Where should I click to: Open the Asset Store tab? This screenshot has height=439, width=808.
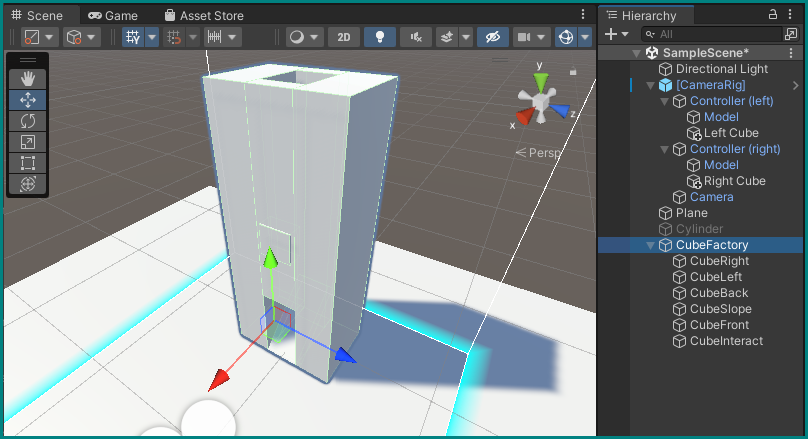tap(203, 16)
